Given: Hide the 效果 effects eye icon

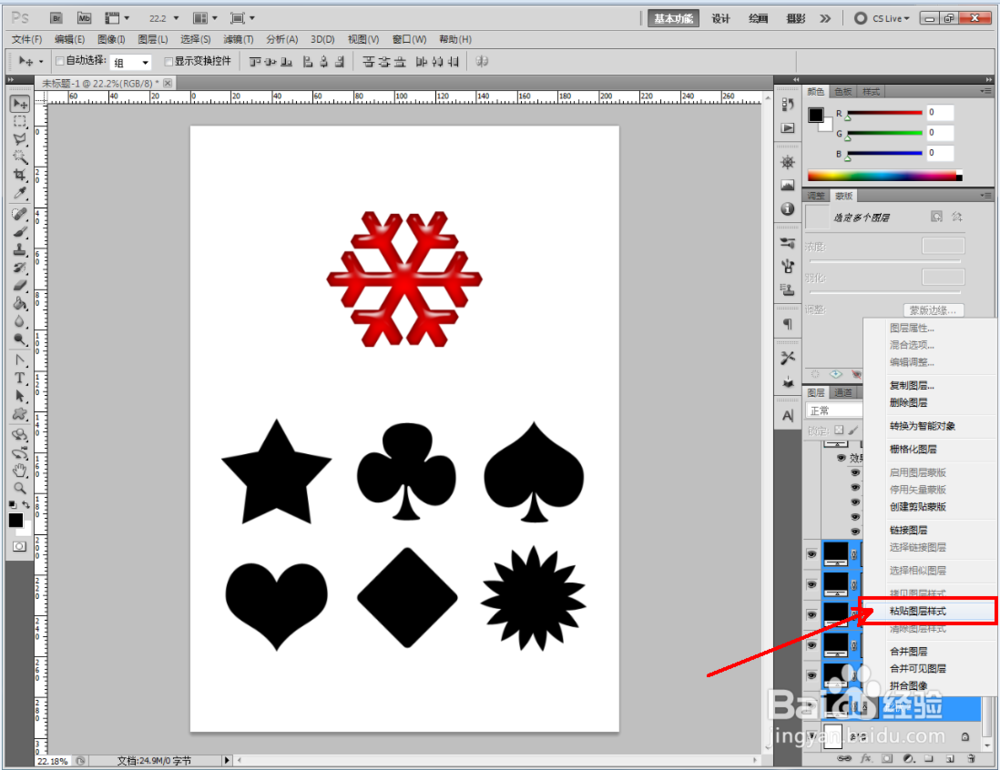Looking at the screenshot, I should 841,457.
